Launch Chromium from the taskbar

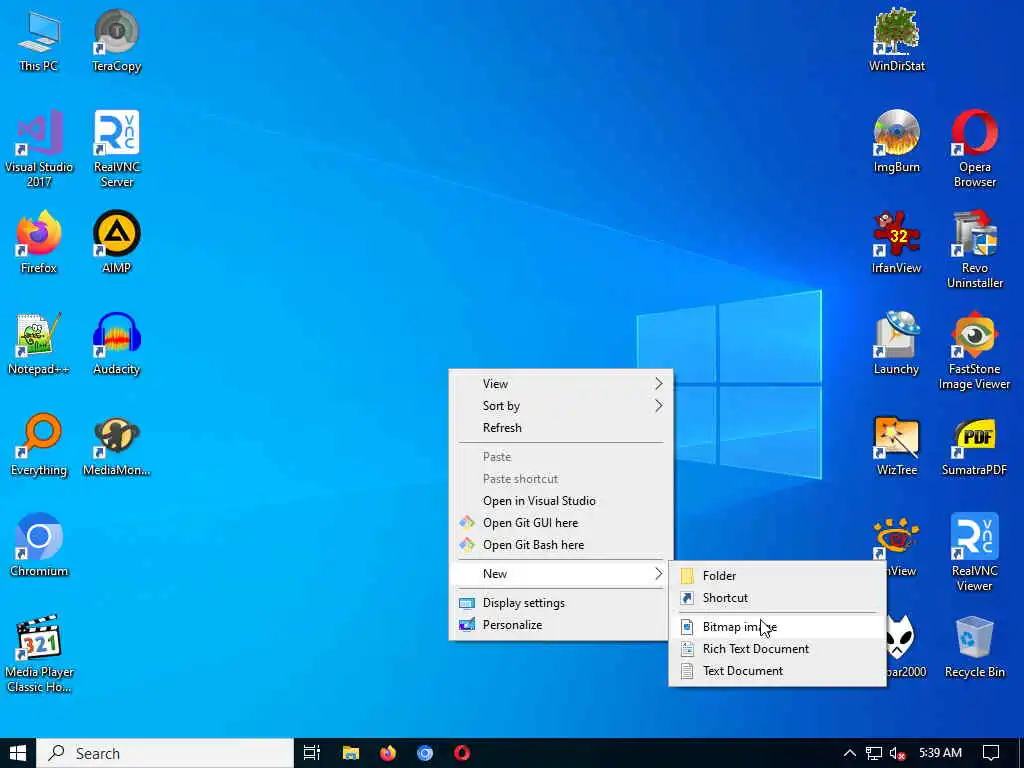pos(425,753)
